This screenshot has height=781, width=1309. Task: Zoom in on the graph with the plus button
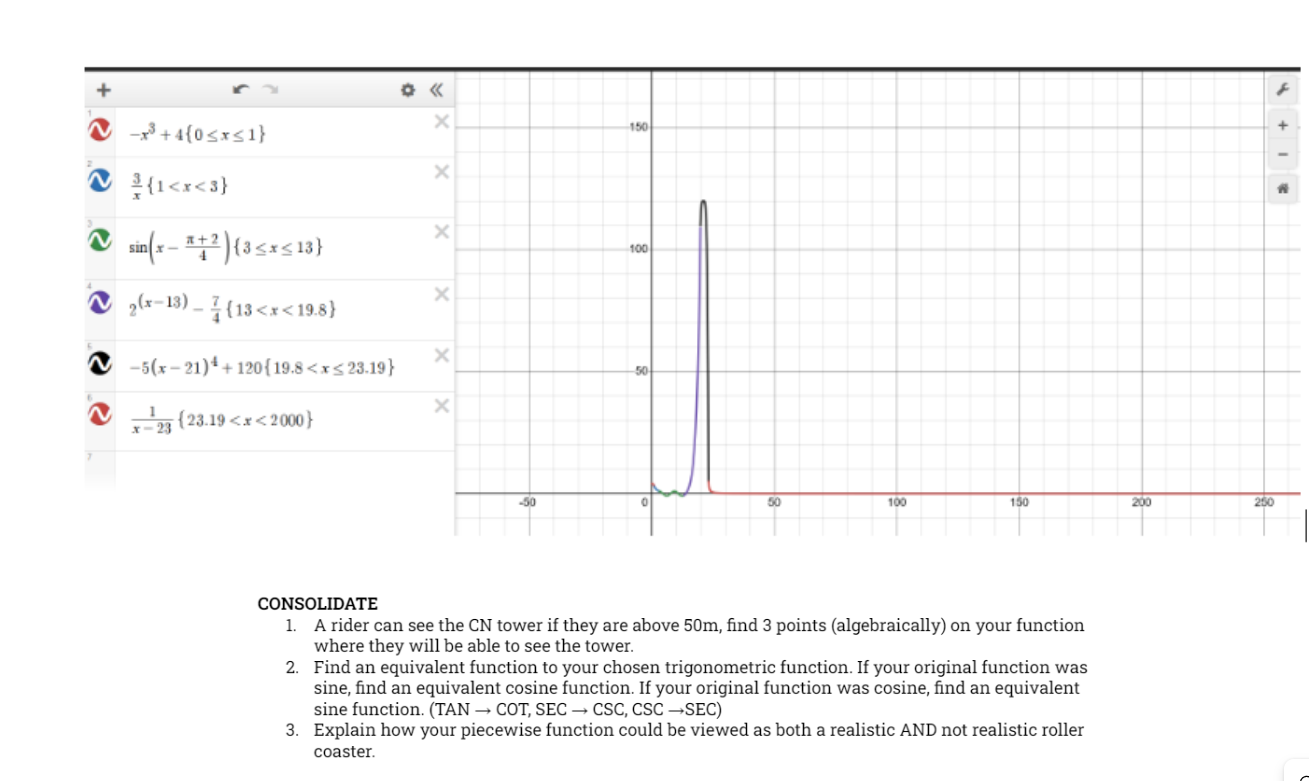point(1284,125)
